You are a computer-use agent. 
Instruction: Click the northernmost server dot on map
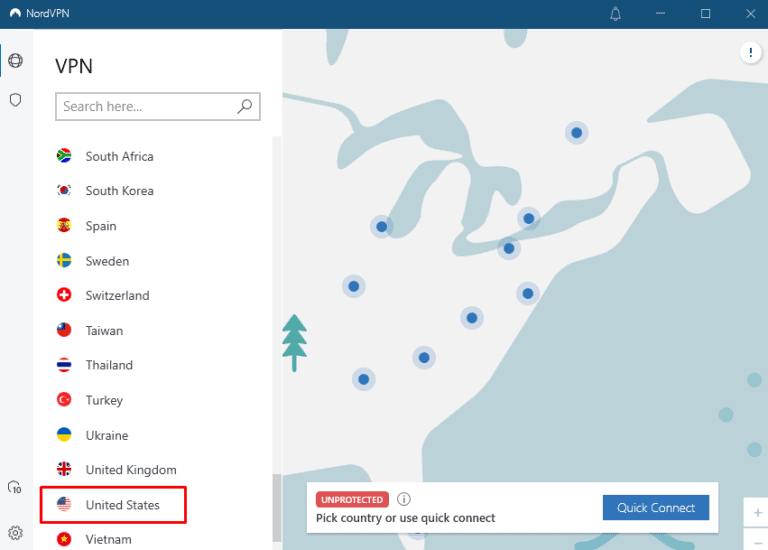[x=576, y=132]
